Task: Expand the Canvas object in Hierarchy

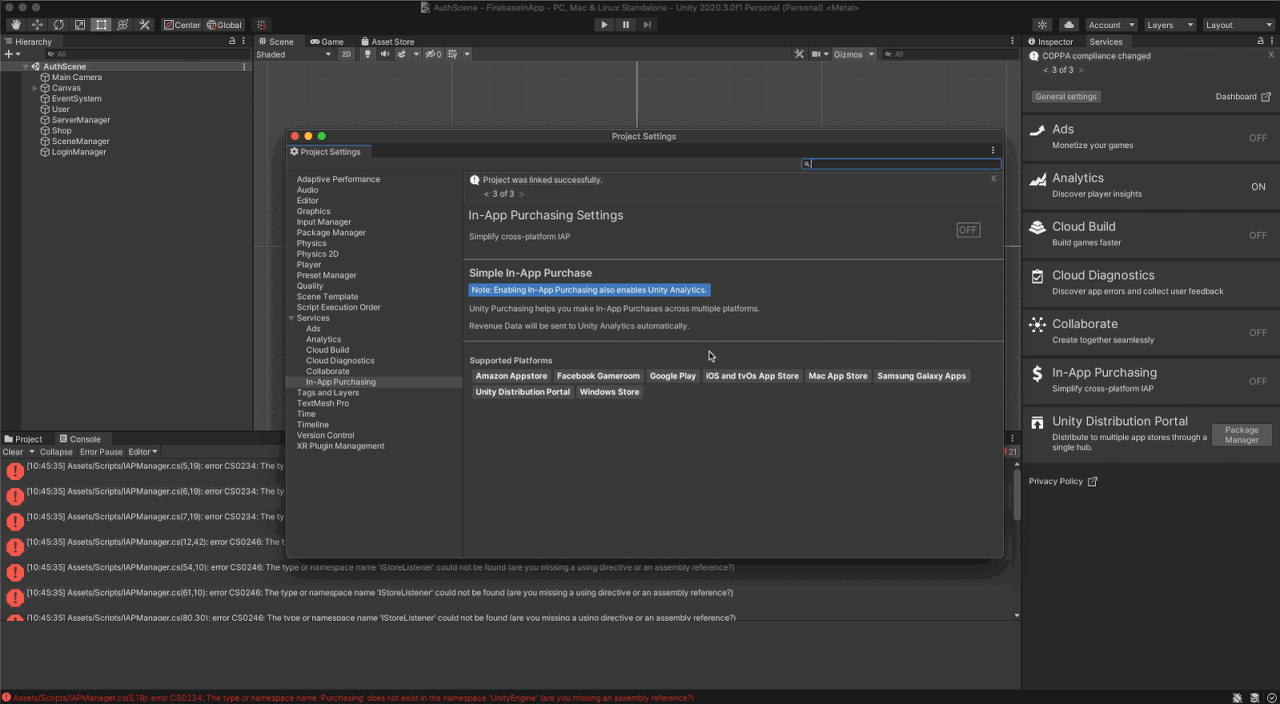Action: [35, 88]
